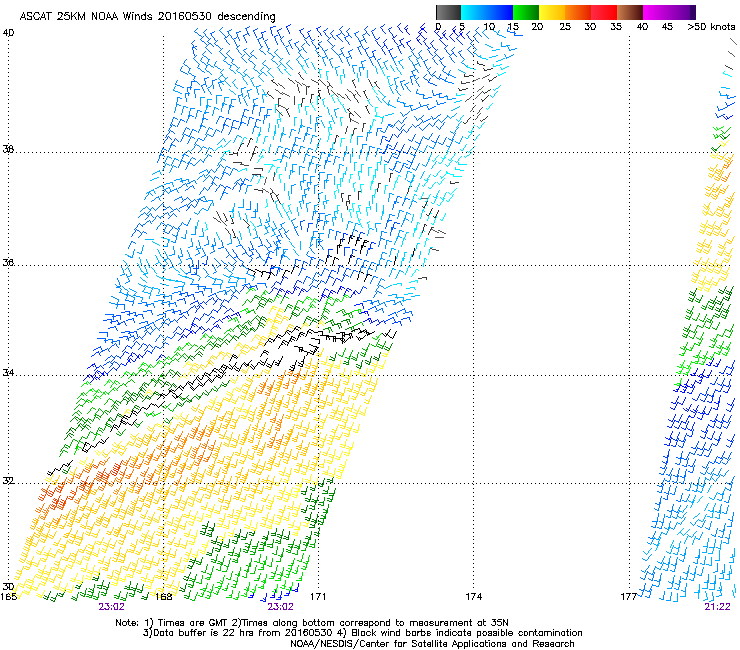This screenshot has height=650, width=740.
Task: Click the NOAA/NESDIS credit line
Action: coord(432,644)
